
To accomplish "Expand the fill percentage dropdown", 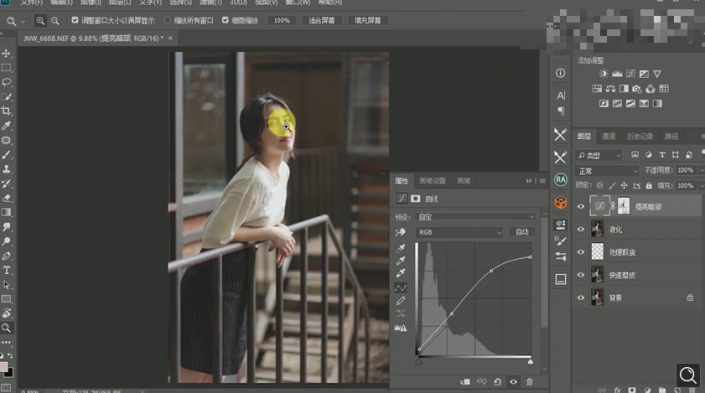I will click(x=701, y=186).
